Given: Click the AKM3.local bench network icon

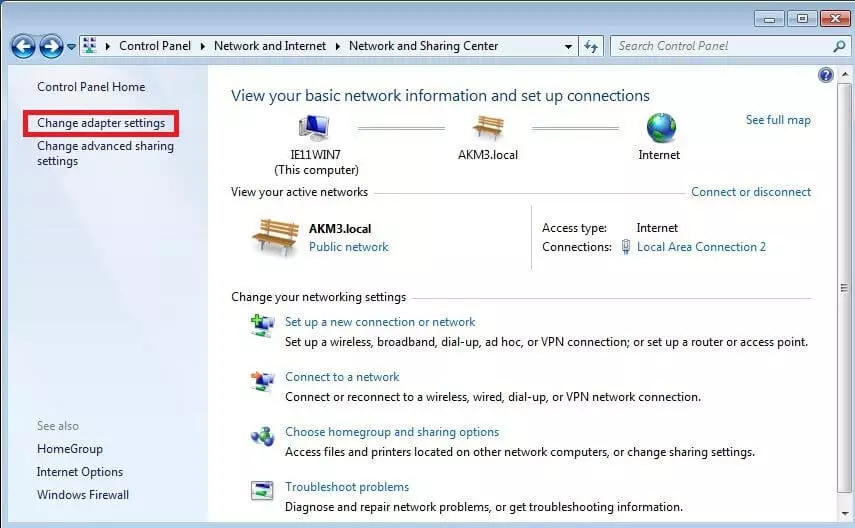Looking at the screenshot, I should point(488,128).
